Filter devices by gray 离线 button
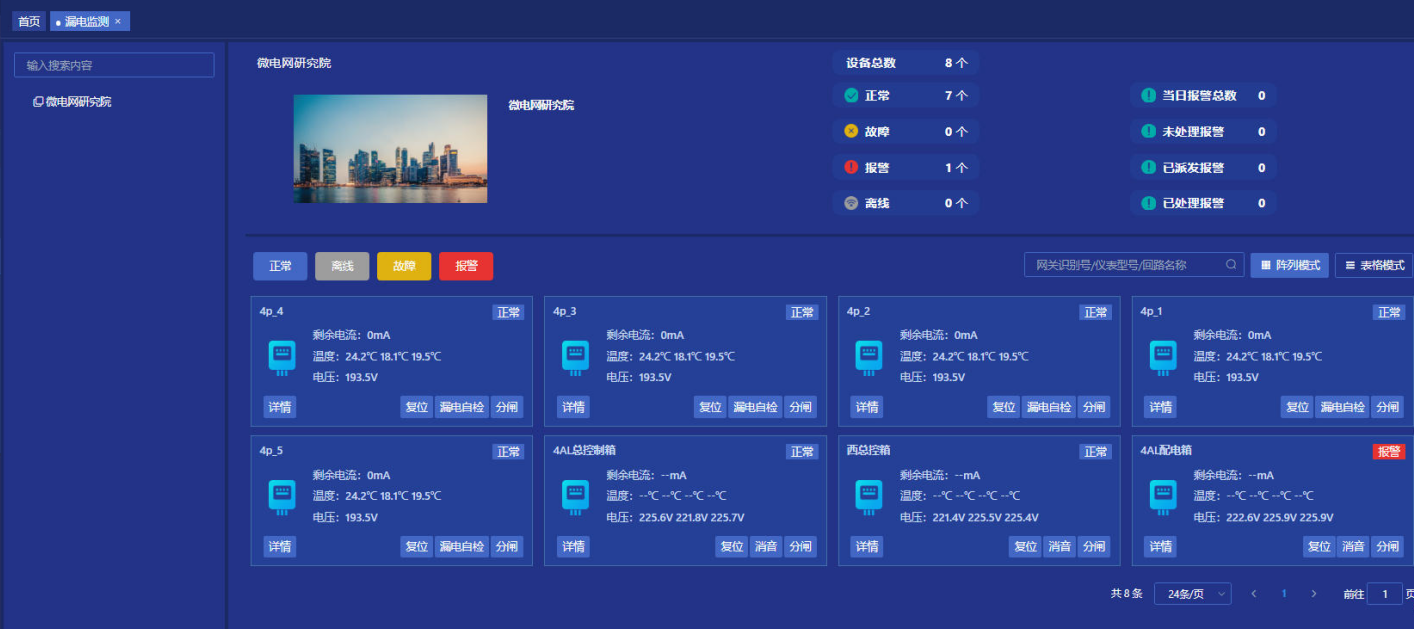This screenshot has height=629, width=1414. pos(342,266)
